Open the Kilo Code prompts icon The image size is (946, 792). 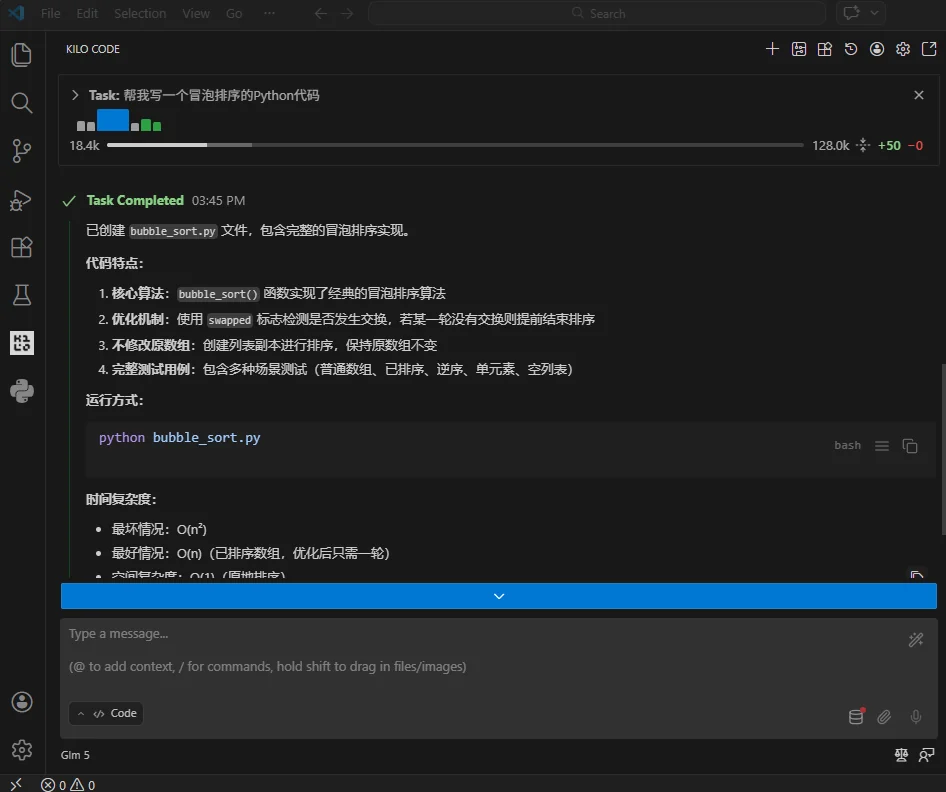pos(799,49)
